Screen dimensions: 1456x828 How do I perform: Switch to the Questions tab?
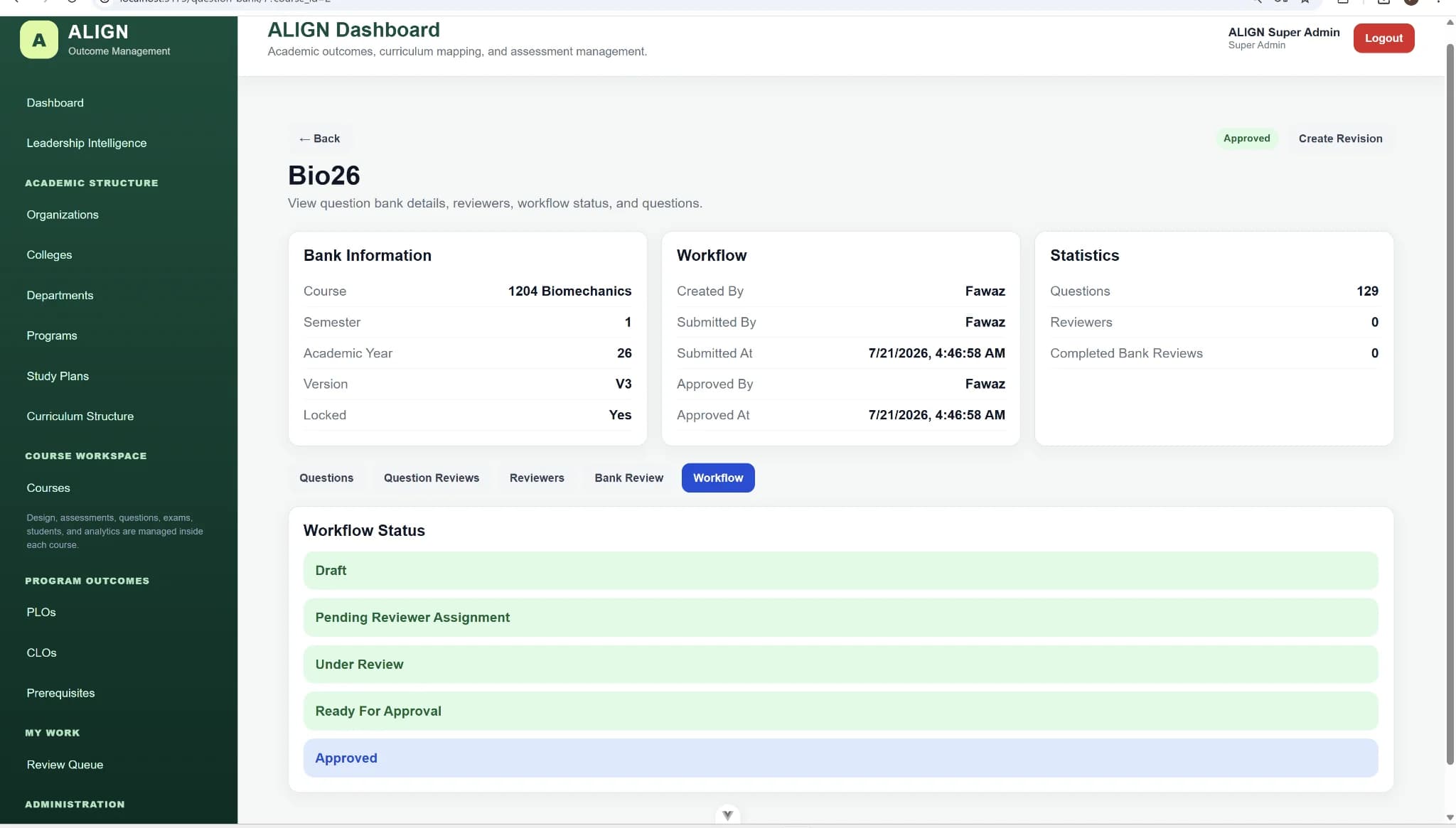pyautogui.click(x=326, y=478)
